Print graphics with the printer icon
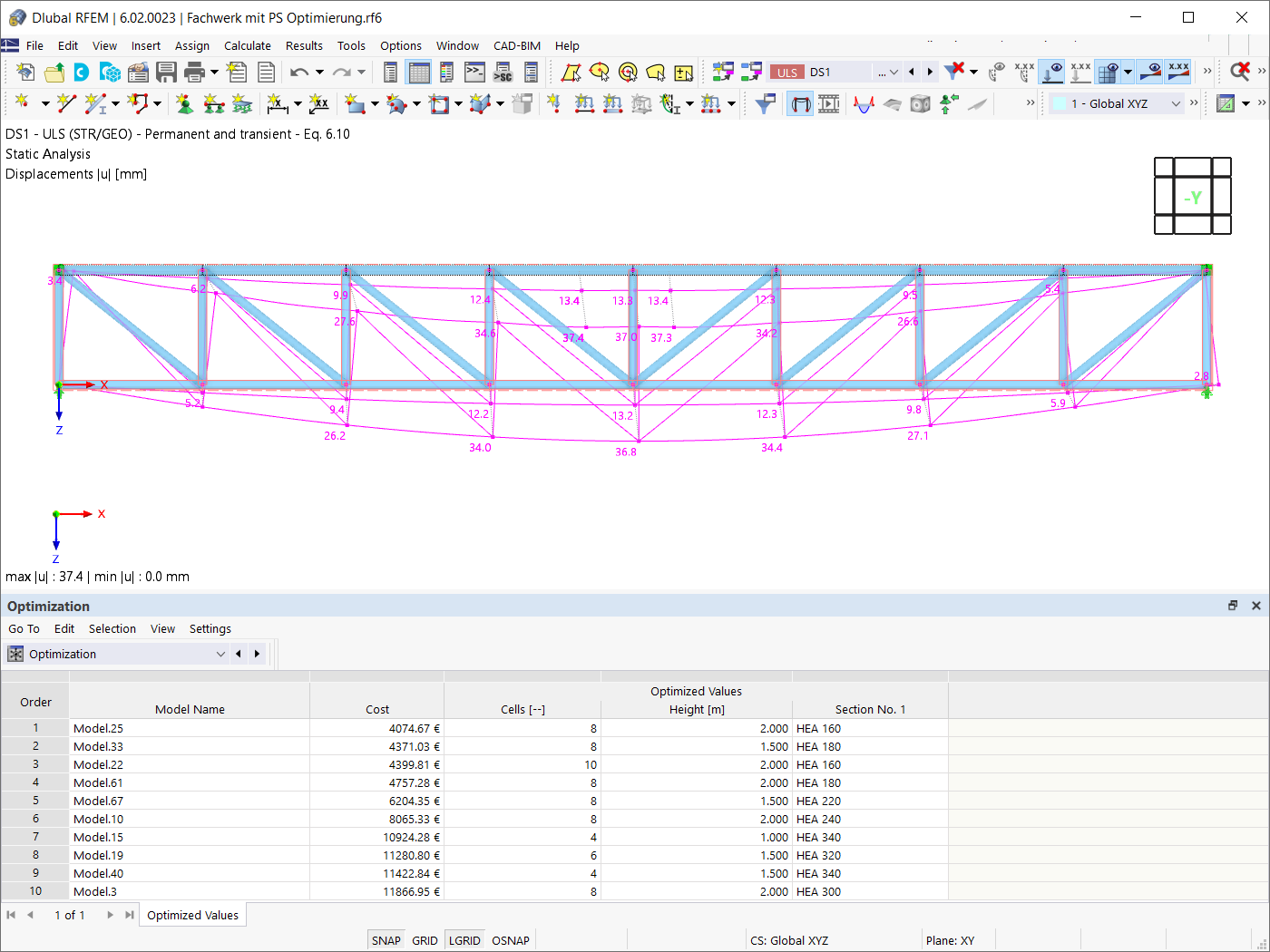 (x=194, y=73)
